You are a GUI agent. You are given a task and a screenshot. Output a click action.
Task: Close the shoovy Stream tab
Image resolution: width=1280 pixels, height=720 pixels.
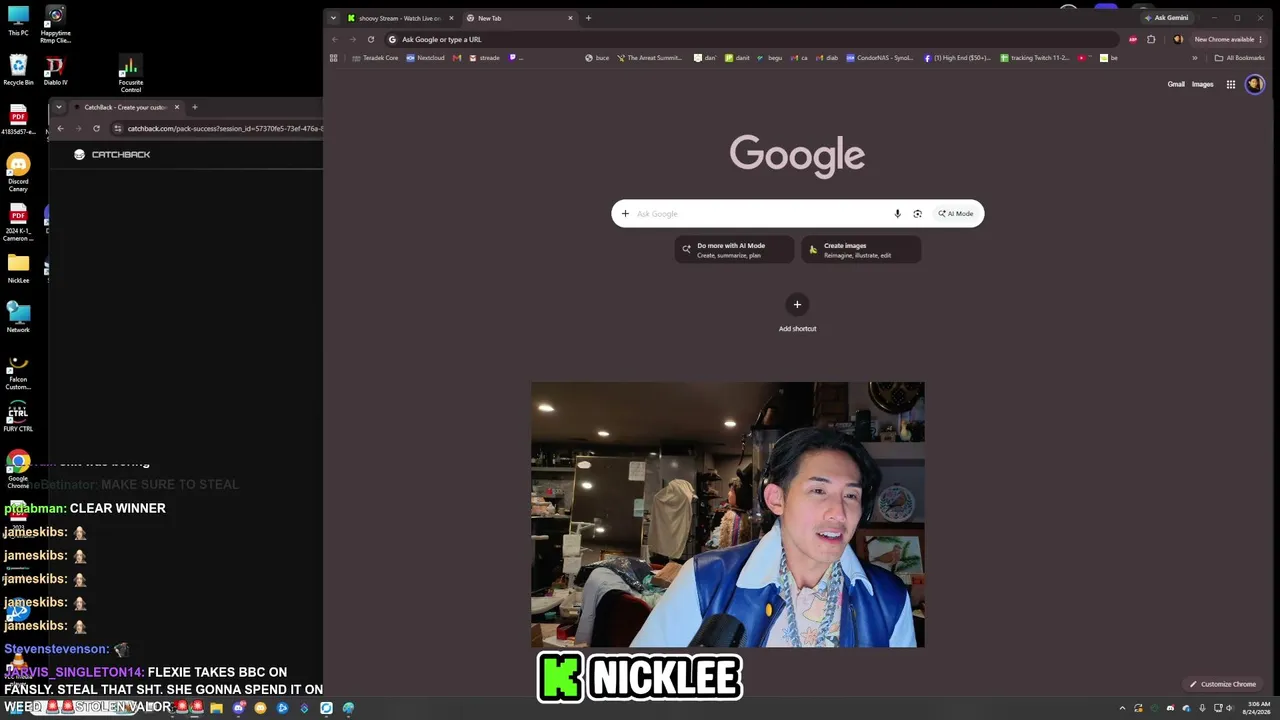pos(451,18)
